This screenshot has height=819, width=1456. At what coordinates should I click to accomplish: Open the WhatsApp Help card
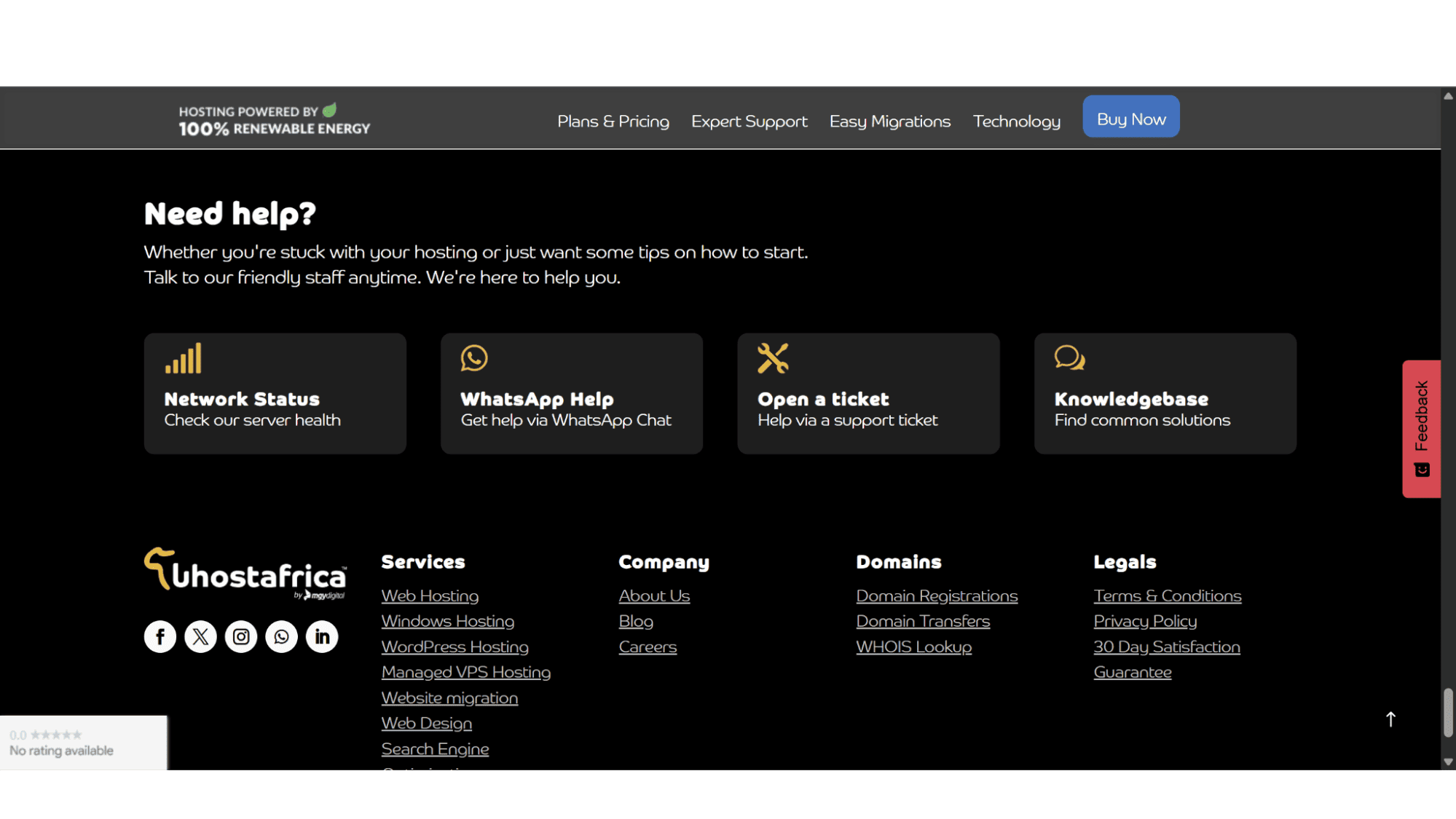572,394
